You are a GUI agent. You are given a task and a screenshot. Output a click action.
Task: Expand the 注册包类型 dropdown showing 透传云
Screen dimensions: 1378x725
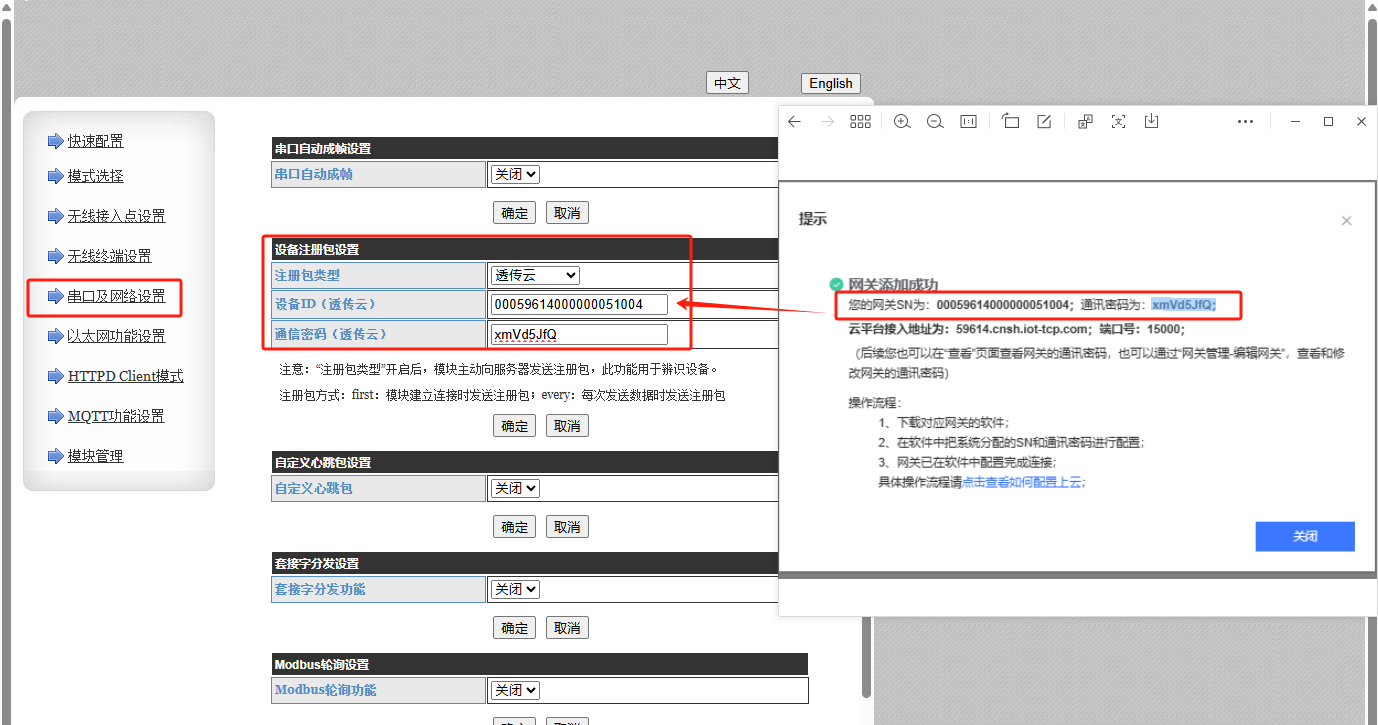point(535,275)
